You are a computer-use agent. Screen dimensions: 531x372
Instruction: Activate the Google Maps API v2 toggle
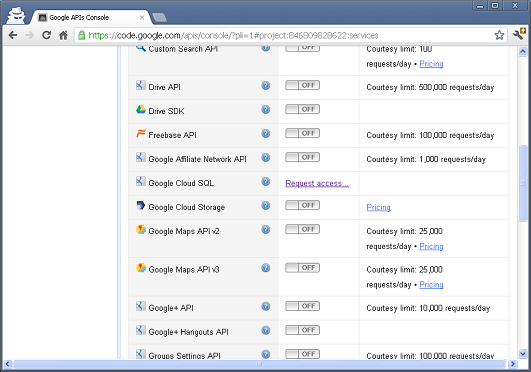[302, 229]
